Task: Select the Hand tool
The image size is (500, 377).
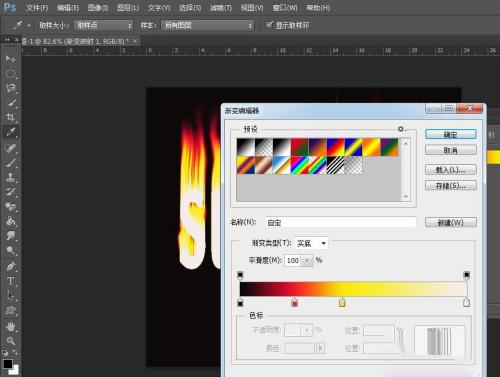Action: pos(10,327)
